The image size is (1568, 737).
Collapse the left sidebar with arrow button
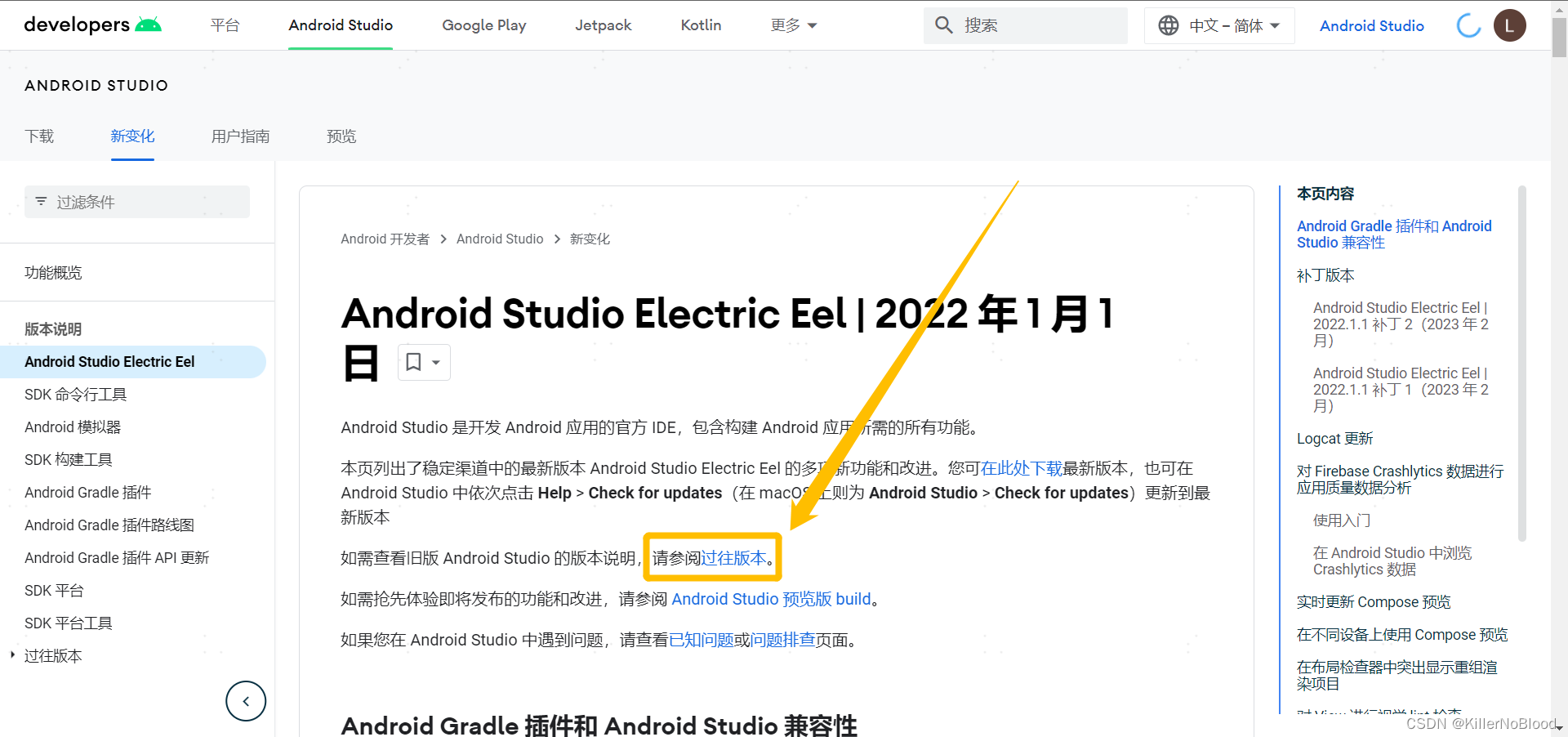coord(246,701)
